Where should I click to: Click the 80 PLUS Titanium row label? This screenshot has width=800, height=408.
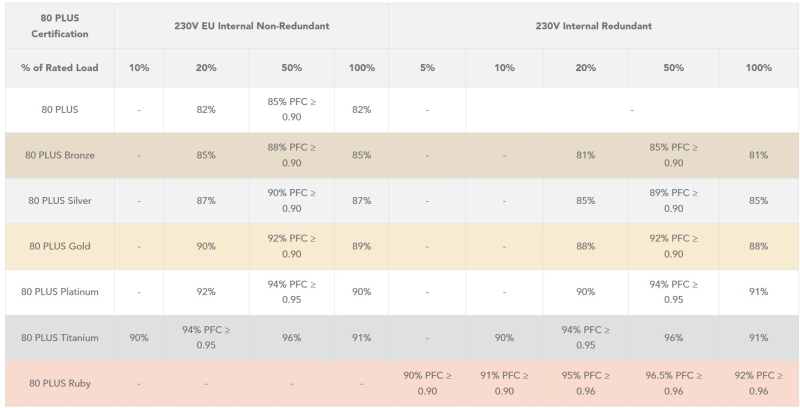coord(57,338)
